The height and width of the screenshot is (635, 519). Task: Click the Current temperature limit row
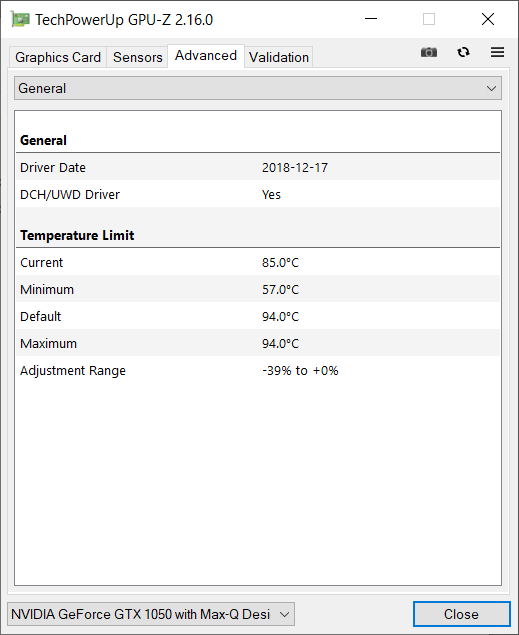tap(258, 262)
